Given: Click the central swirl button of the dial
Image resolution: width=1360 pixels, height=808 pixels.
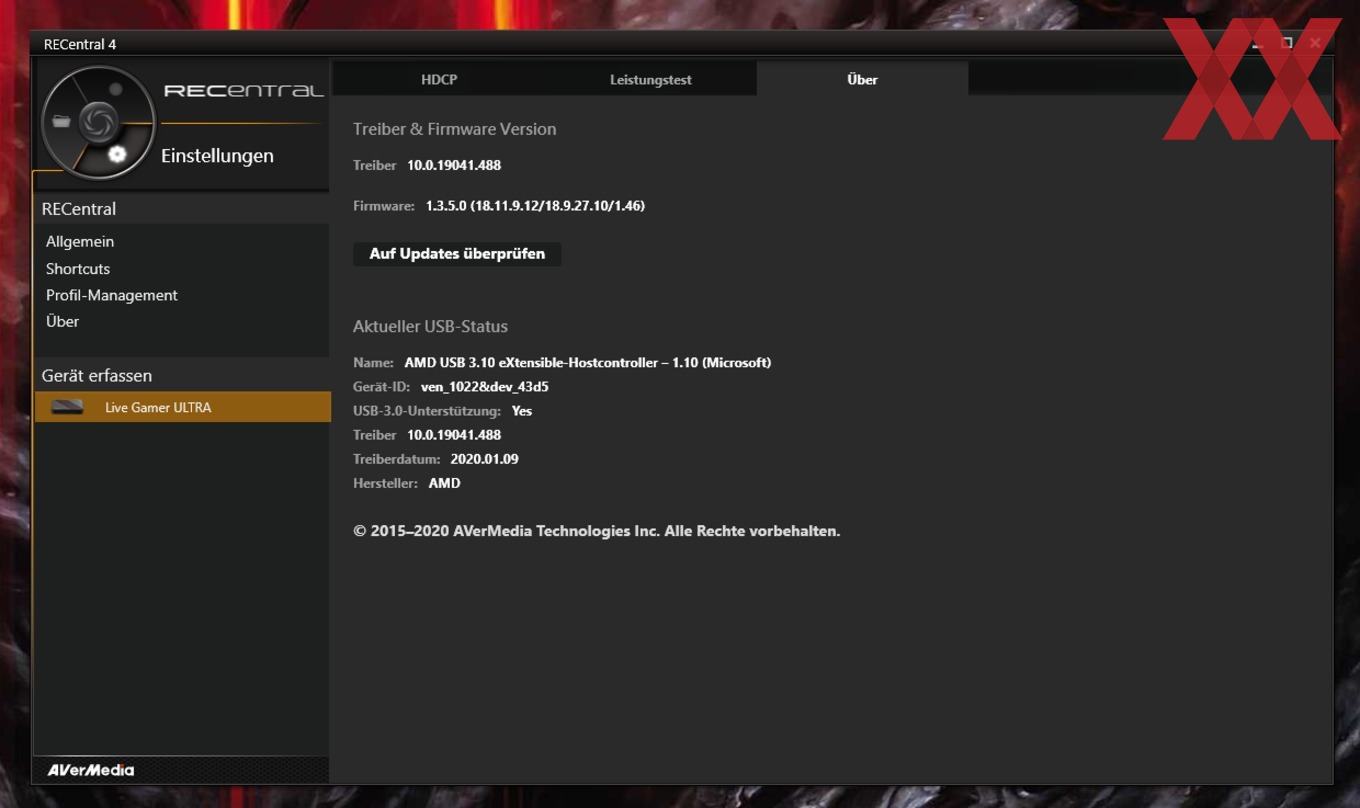Looking at the screenshot, I should 98,122.
